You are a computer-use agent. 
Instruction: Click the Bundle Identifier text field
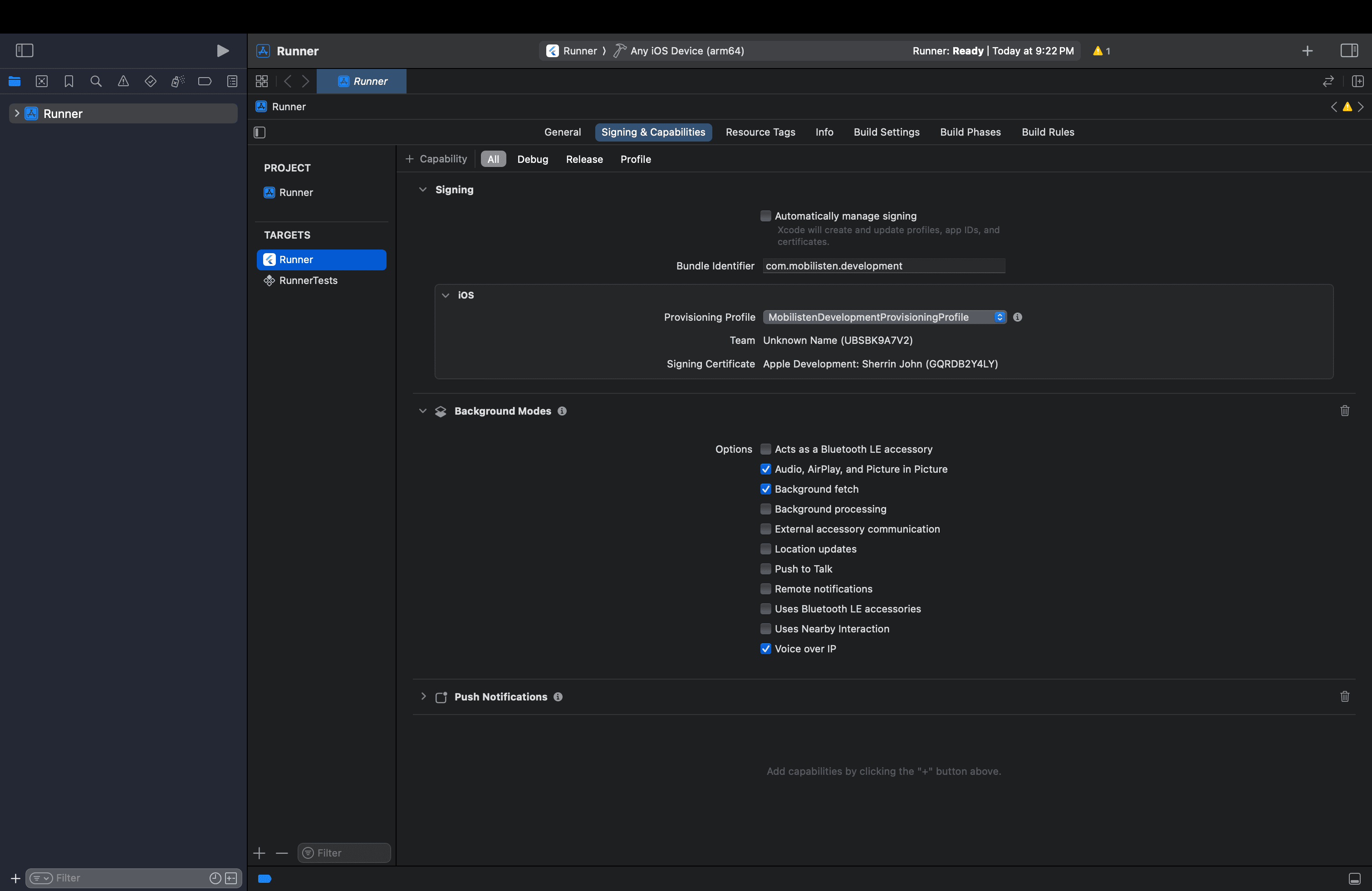(883, 266)
